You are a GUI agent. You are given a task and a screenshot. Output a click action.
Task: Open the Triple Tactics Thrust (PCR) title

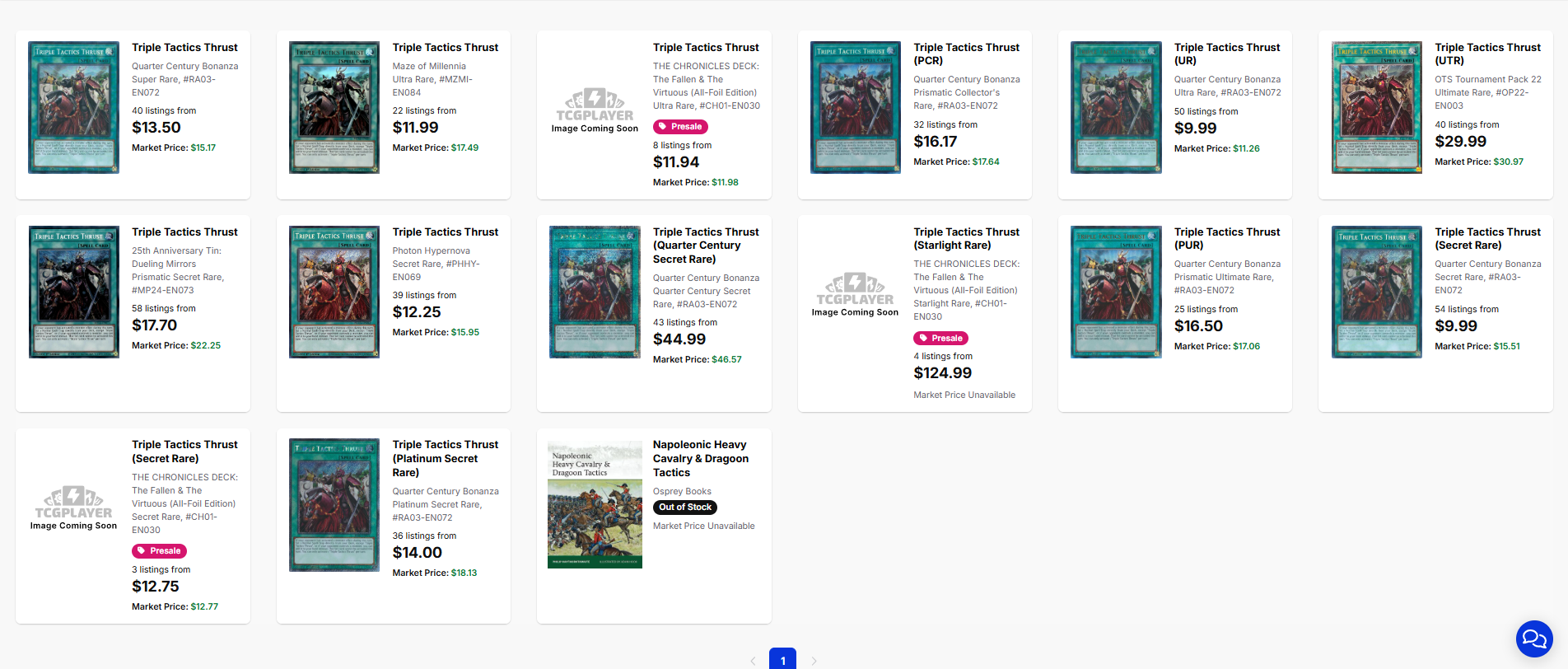[967, 54]
